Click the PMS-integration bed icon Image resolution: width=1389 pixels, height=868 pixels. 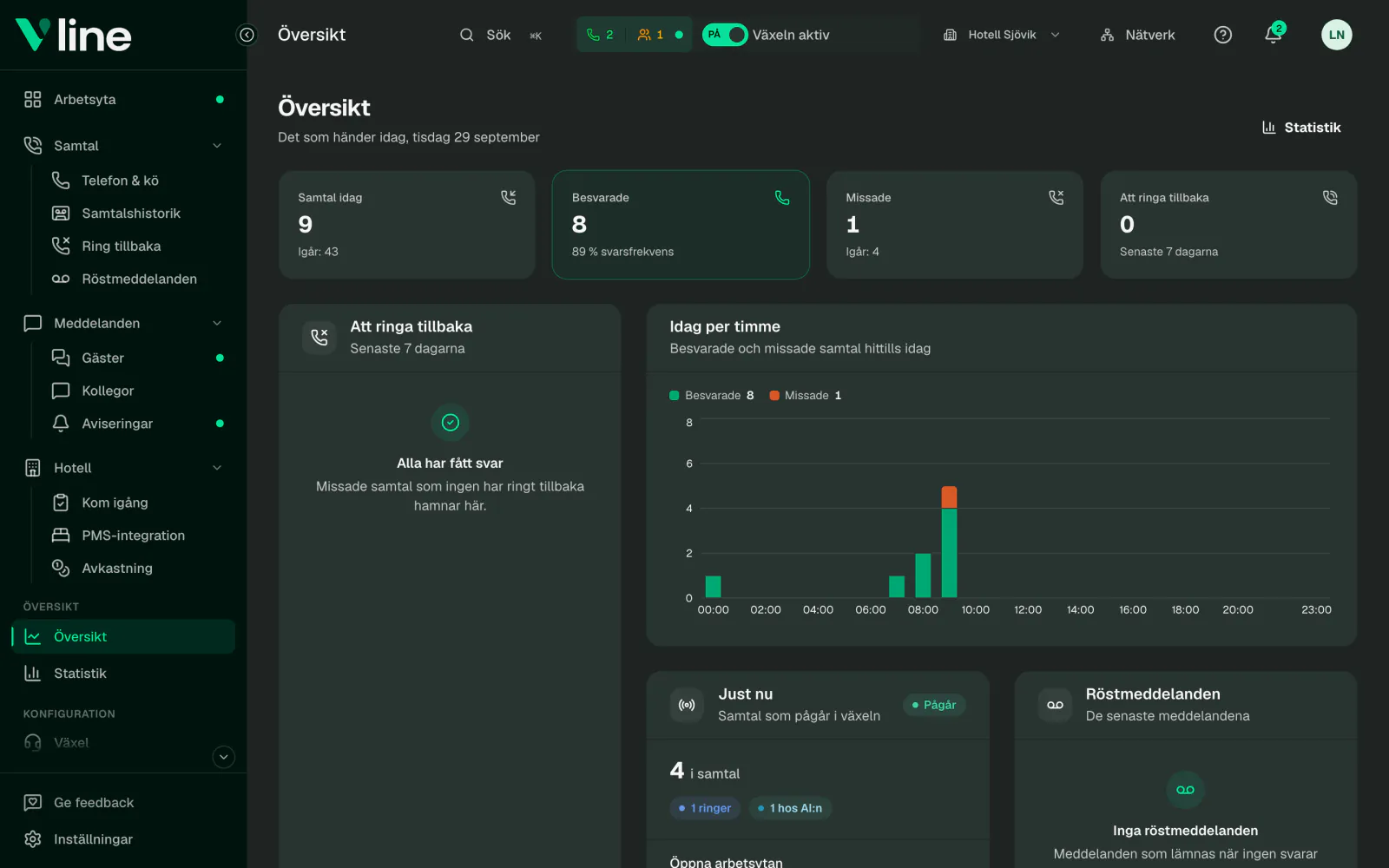pos(61,536)
